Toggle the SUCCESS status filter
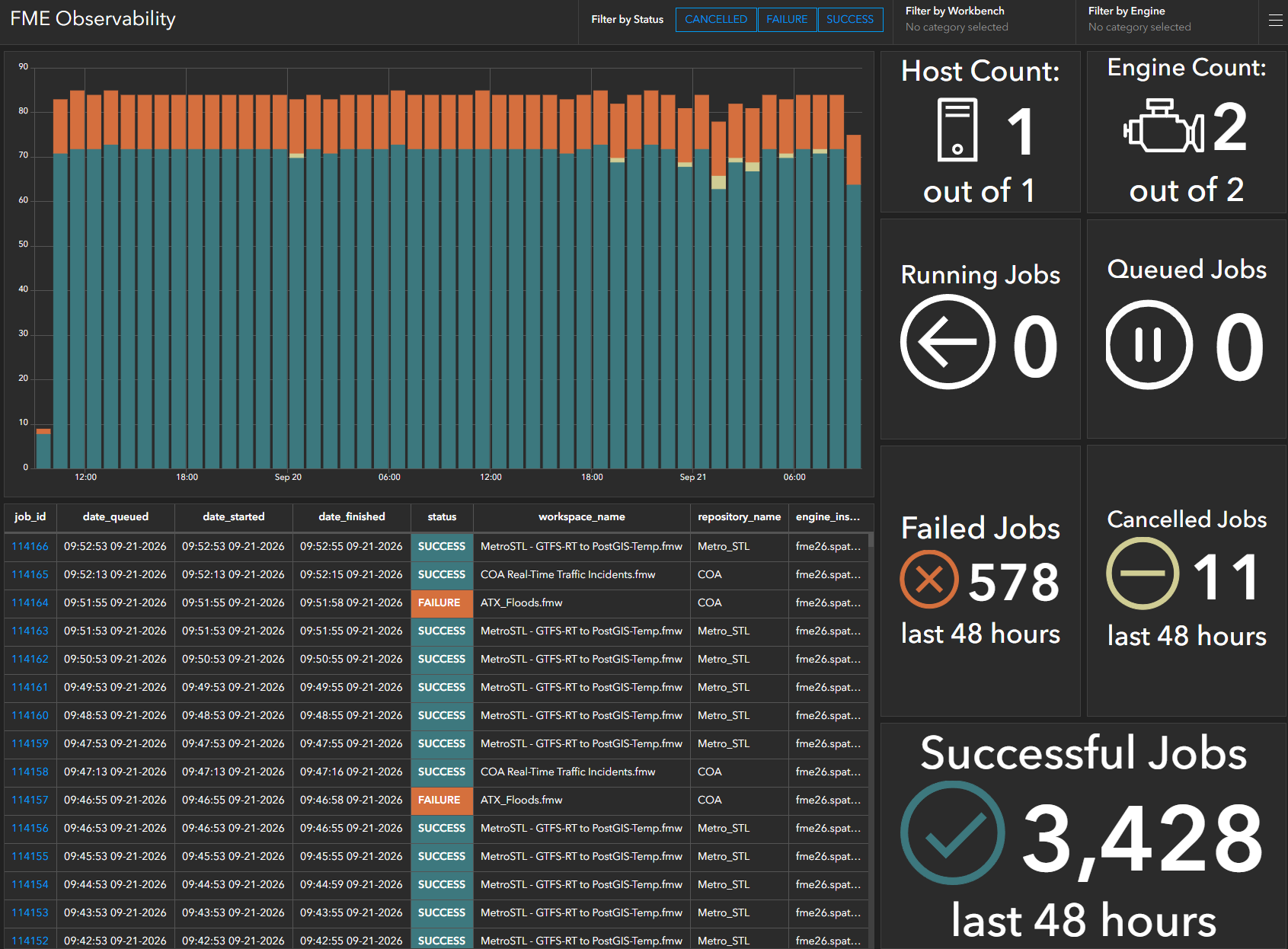1288x949 pixels. tap(850, 19)
